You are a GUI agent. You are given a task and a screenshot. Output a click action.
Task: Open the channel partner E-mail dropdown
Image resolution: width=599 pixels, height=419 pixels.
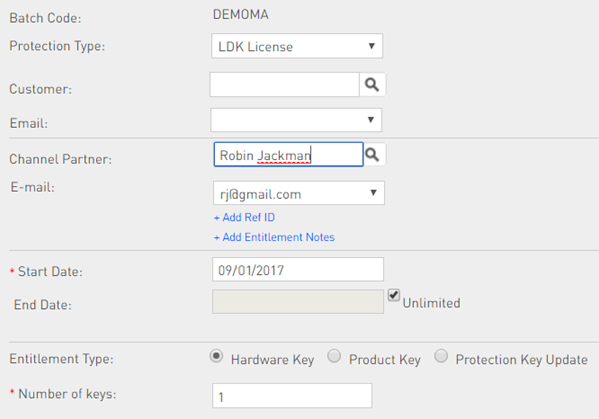299,193
